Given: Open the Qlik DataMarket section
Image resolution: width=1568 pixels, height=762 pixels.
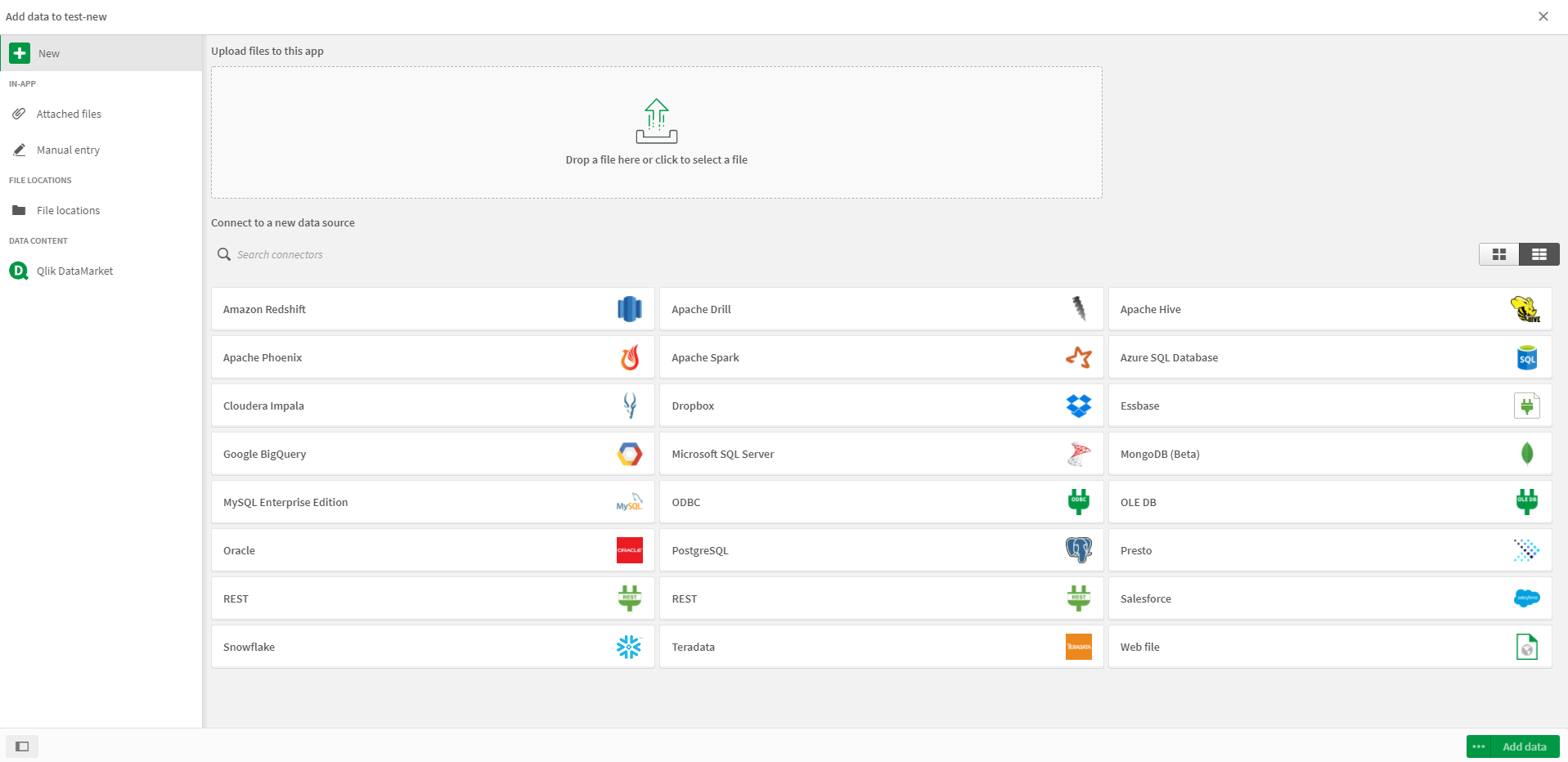Looking at the screenshot, I should coord(75,271).
